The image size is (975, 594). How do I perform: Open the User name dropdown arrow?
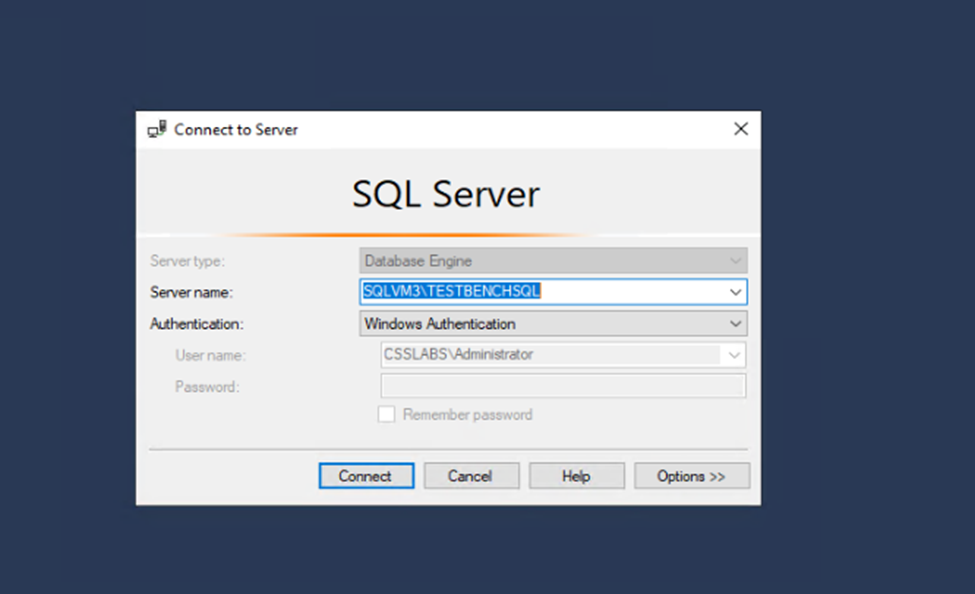click(734, 355)
